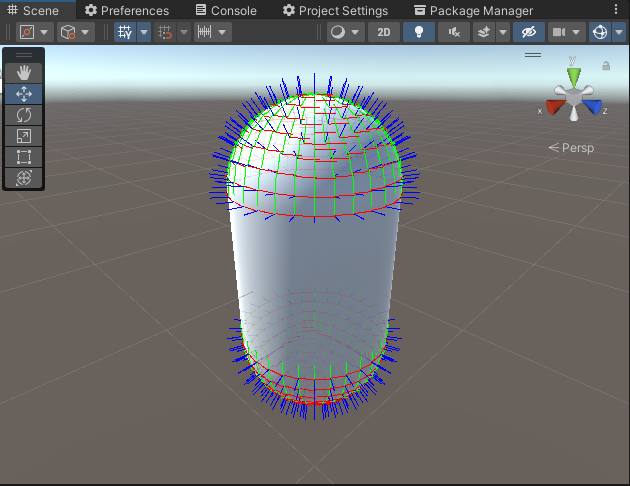Click the tools overlay drag handle
Image resolution: width=630 pixels, height=486 pixels.
[x=24, y=55]
